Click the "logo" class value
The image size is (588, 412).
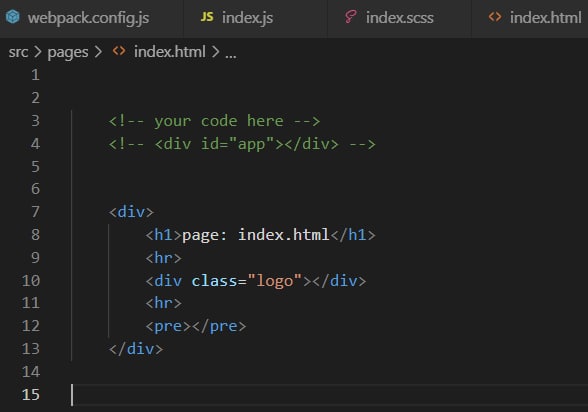(x=275, y=281)
